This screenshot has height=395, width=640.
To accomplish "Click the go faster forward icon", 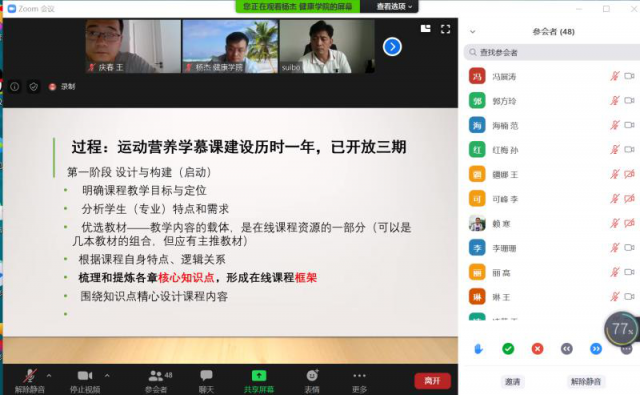I will 596,349.
